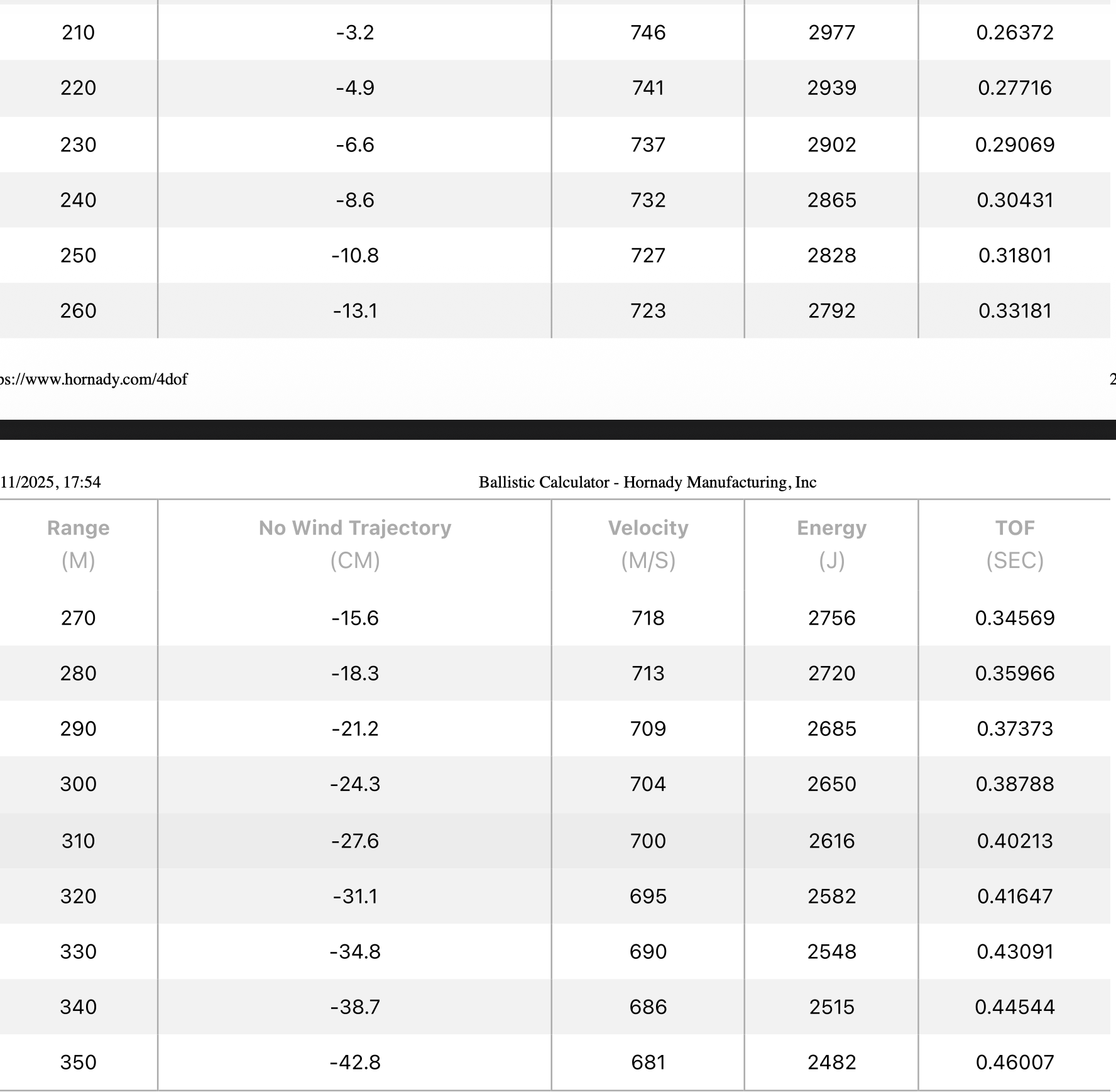The height and width of the screenshot is (1092, 1116).
Task: Click the TOF value 0.31801
Action: (x=1015, y=256)
